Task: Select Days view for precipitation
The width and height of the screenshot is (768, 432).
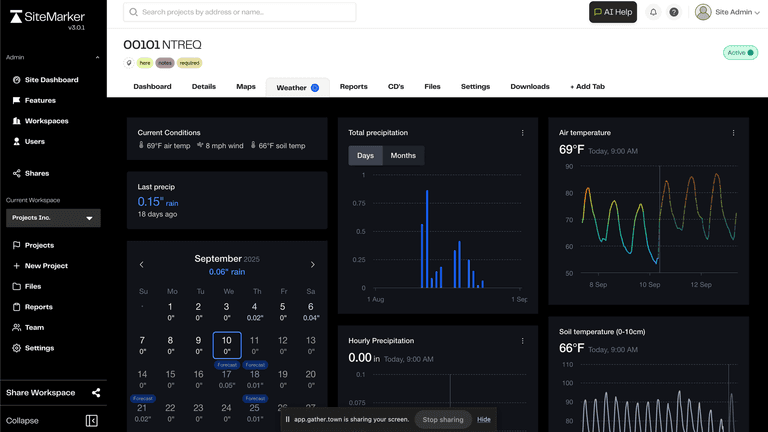Action: tap(365, 155)
